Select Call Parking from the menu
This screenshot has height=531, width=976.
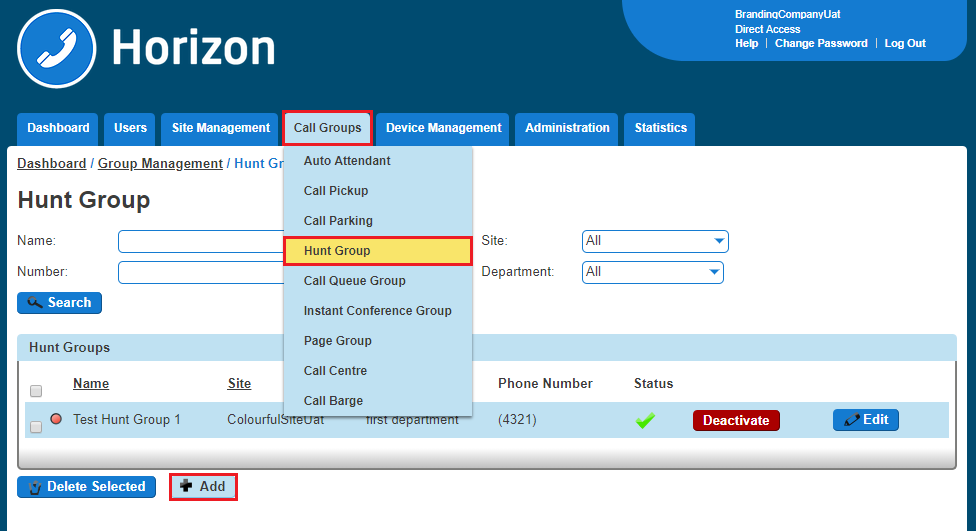tap(378, 220)
